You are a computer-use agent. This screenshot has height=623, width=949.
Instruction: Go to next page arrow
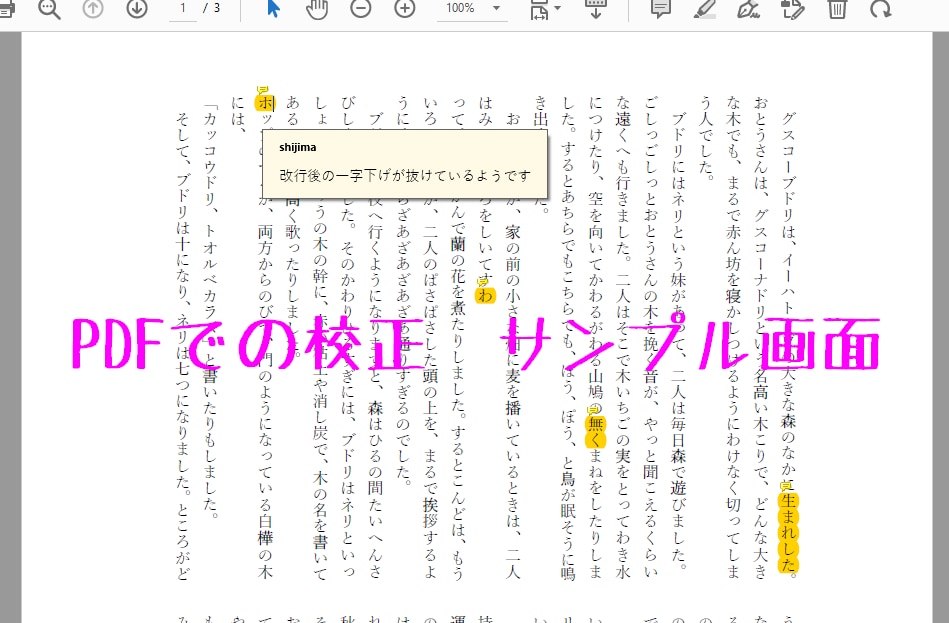(137, 9)
